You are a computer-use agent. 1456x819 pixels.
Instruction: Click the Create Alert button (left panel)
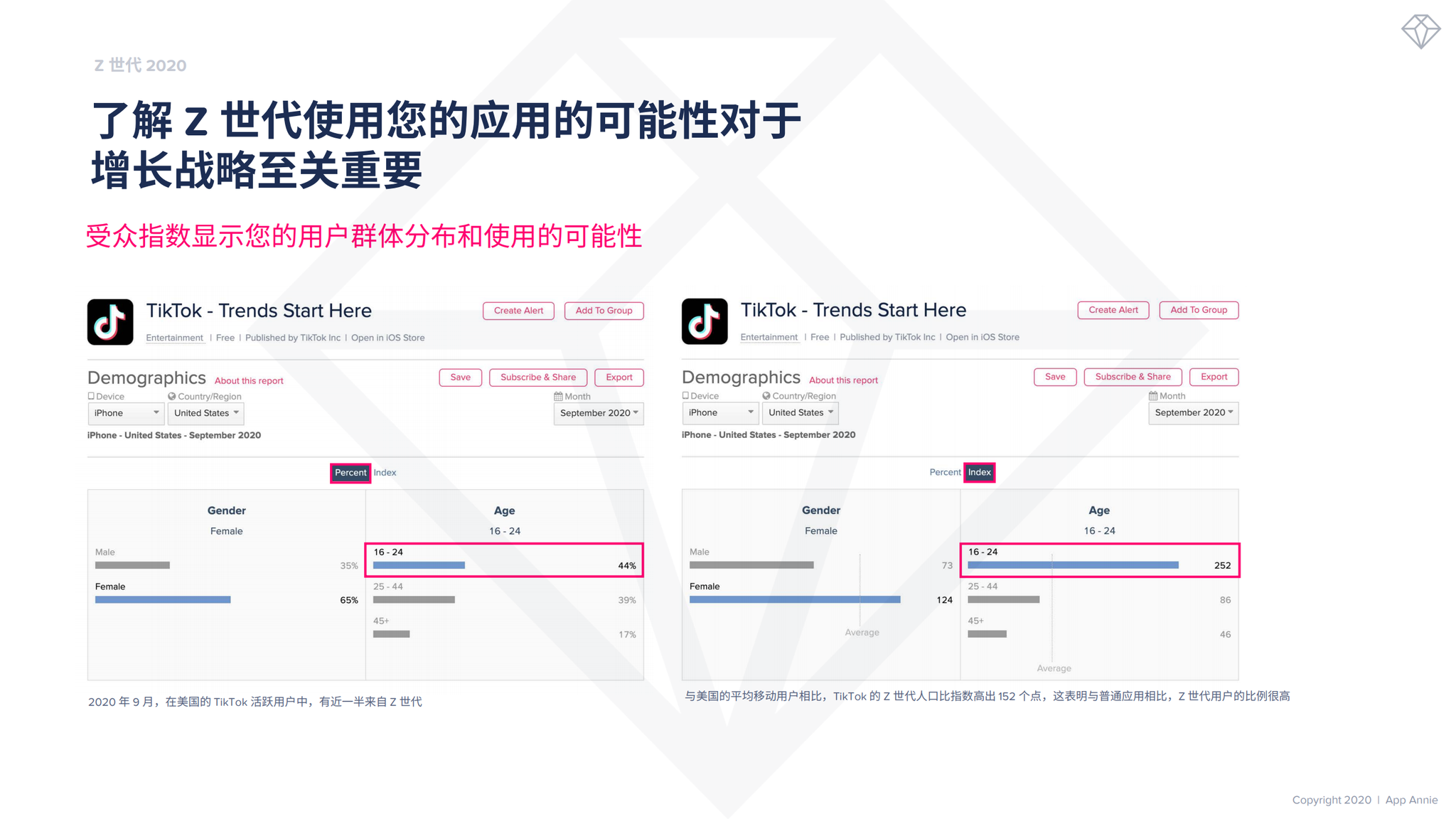click(519, 311)
